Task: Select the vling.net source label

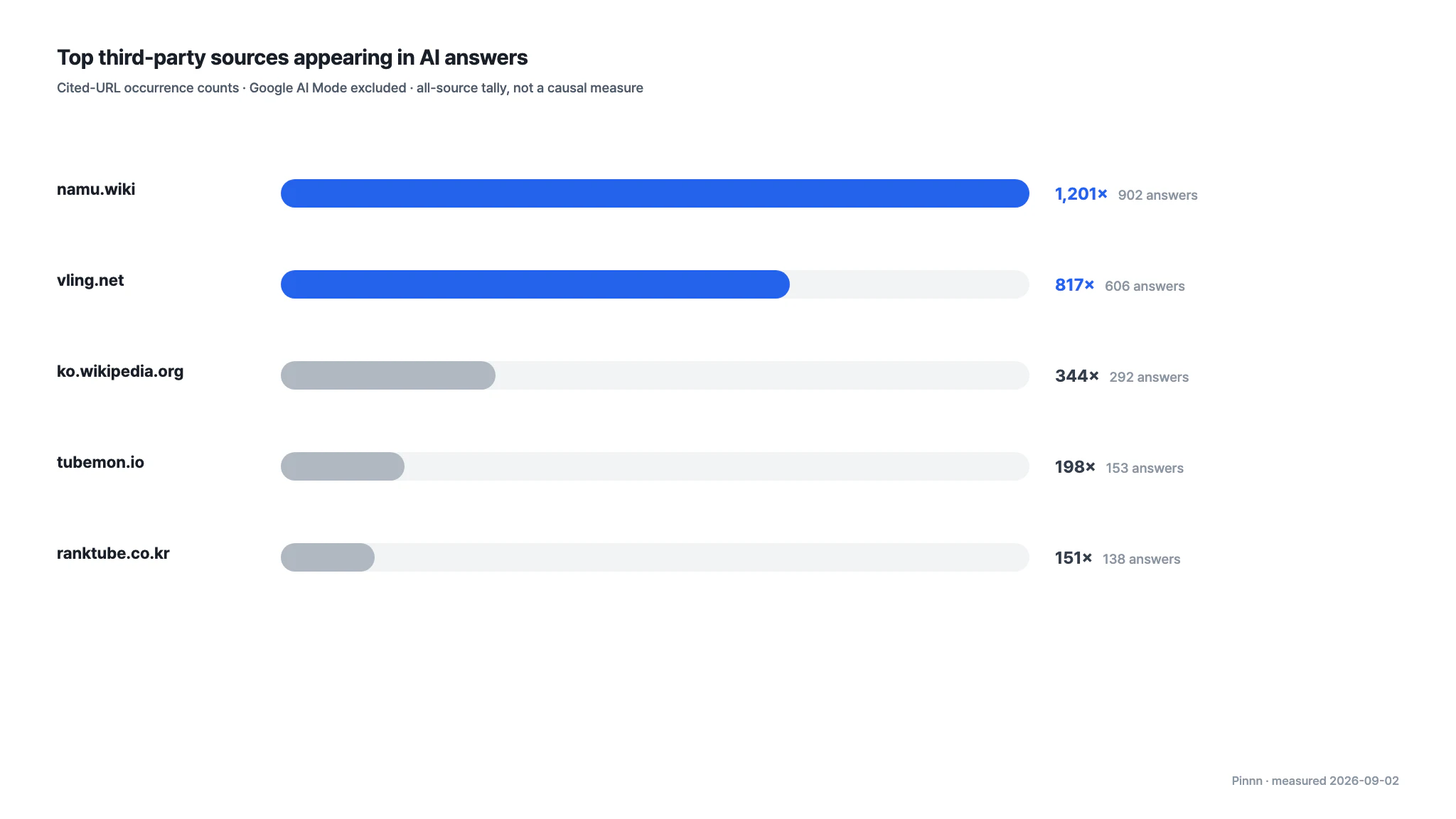Action: point(90,280)
